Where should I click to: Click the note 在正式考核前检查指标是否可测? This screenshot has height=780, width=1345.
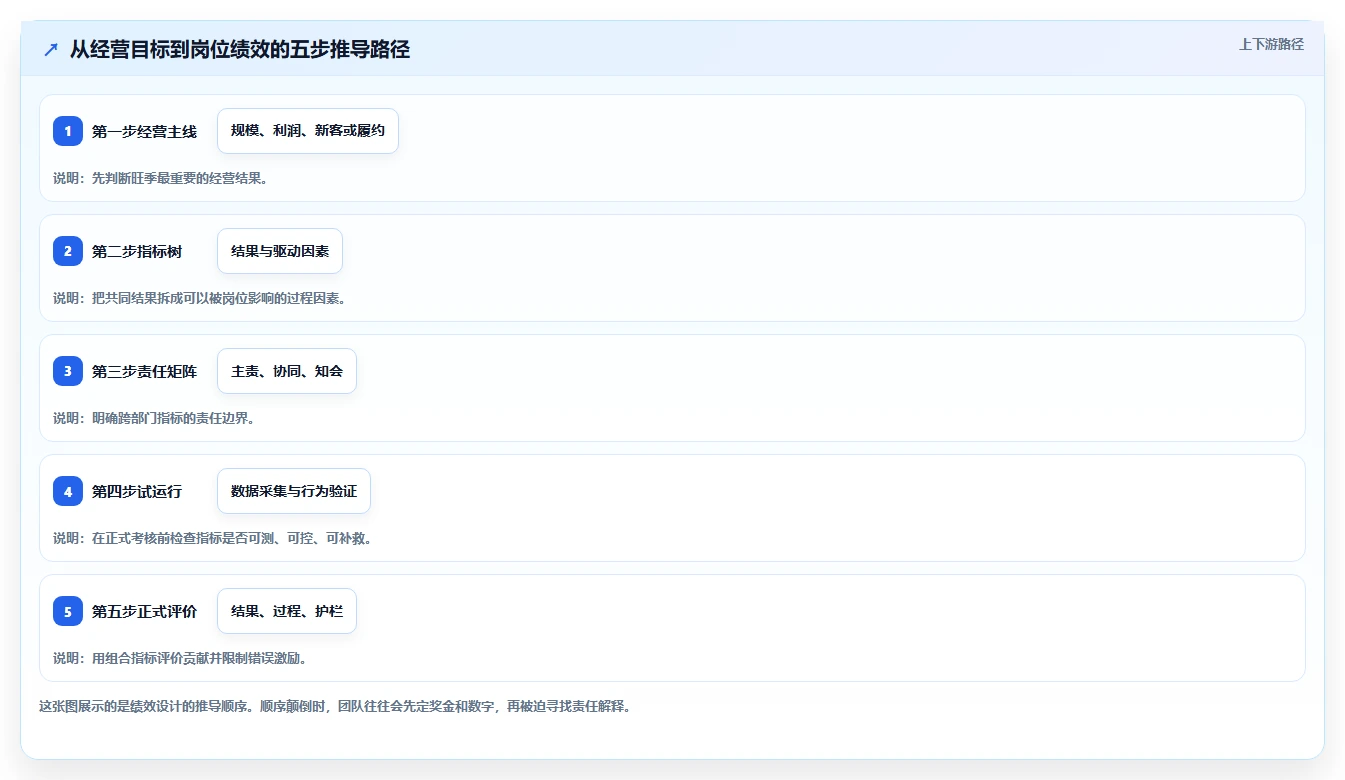pyautogui.click(x=213, y=538)
